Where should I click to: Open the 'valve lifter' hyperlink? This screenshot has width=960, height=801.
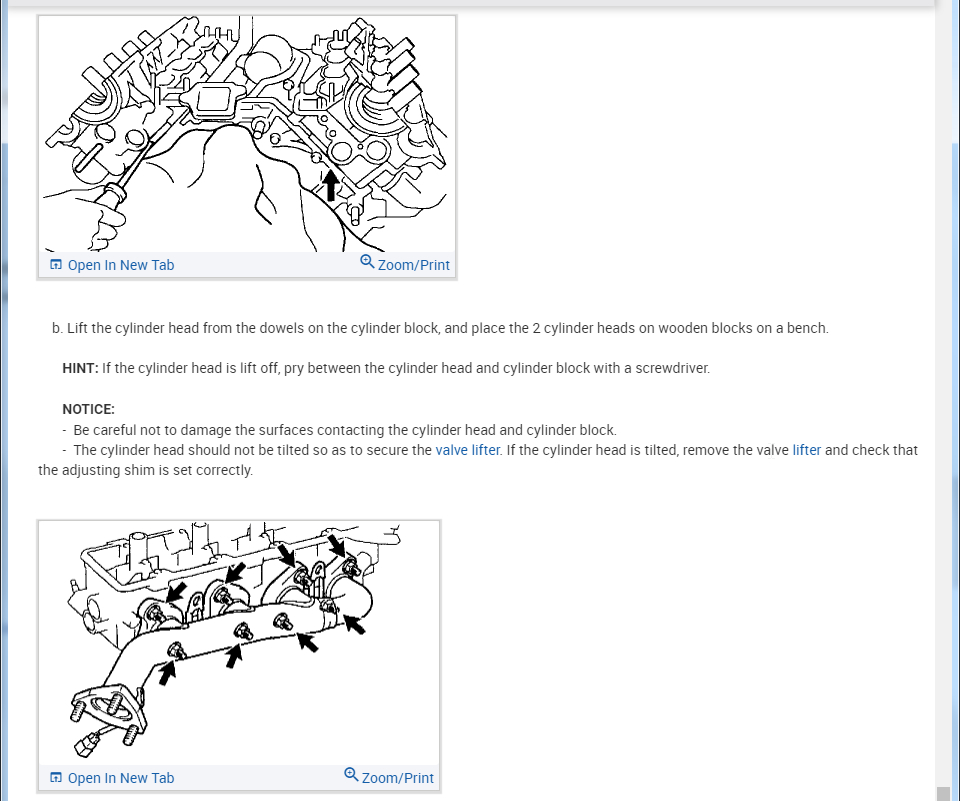[x=468, y=450]
